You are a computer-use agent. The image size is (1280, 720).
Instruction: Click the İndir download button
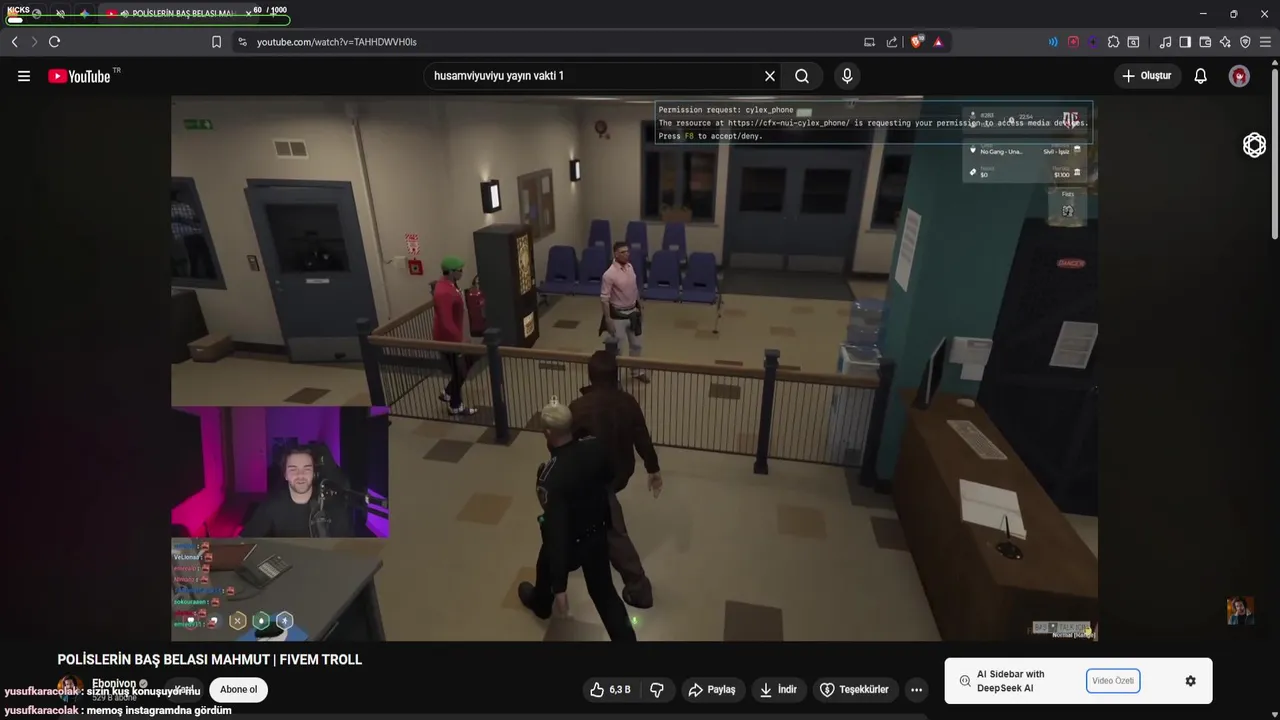coord(778,689)
